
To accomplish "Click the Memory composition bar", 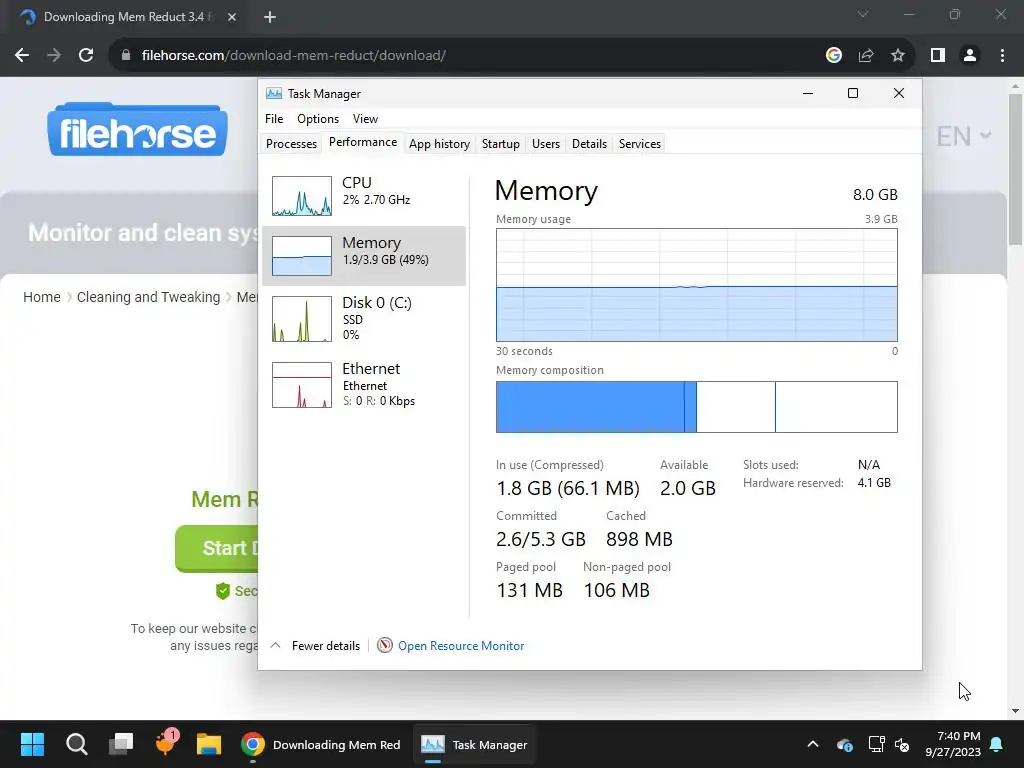I will click(x=696, y=407).
